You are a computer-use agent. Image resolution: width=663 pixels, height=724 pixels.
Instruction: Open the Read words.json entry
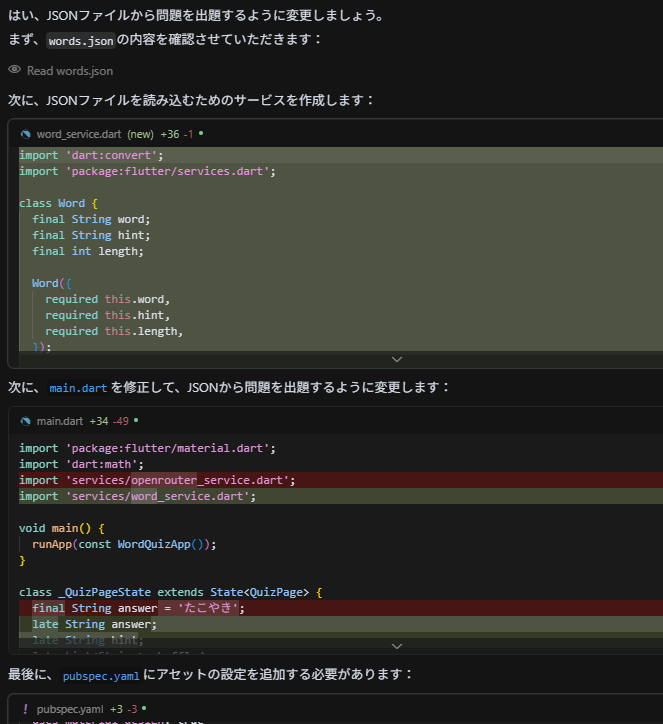click(70, 71)
